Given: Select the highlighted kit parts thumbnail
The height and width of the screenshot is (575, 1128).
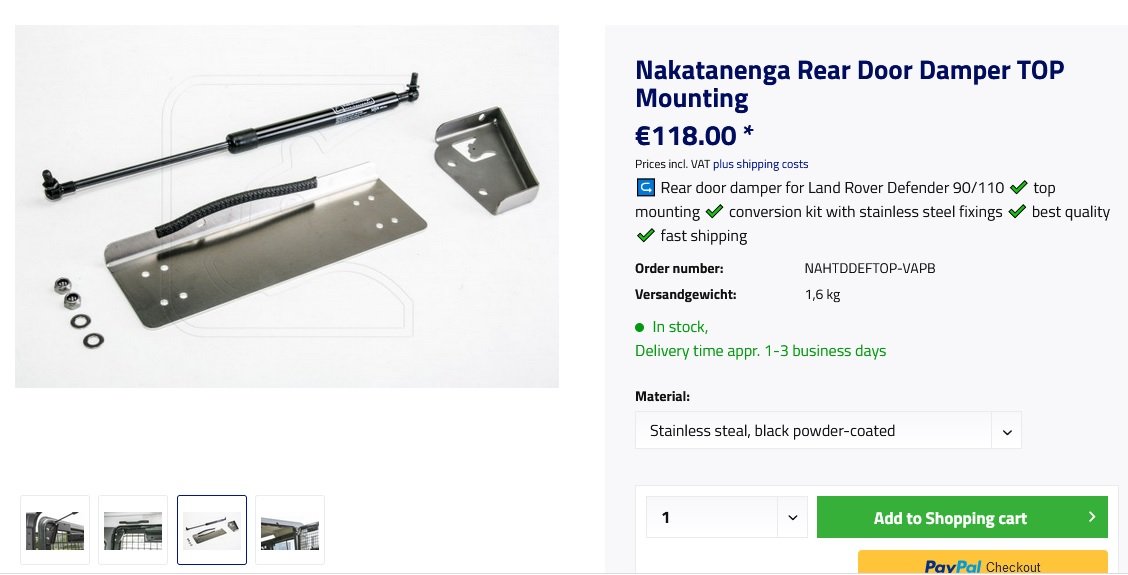Looking at the screenshot, I should click(x=212, y=530).
